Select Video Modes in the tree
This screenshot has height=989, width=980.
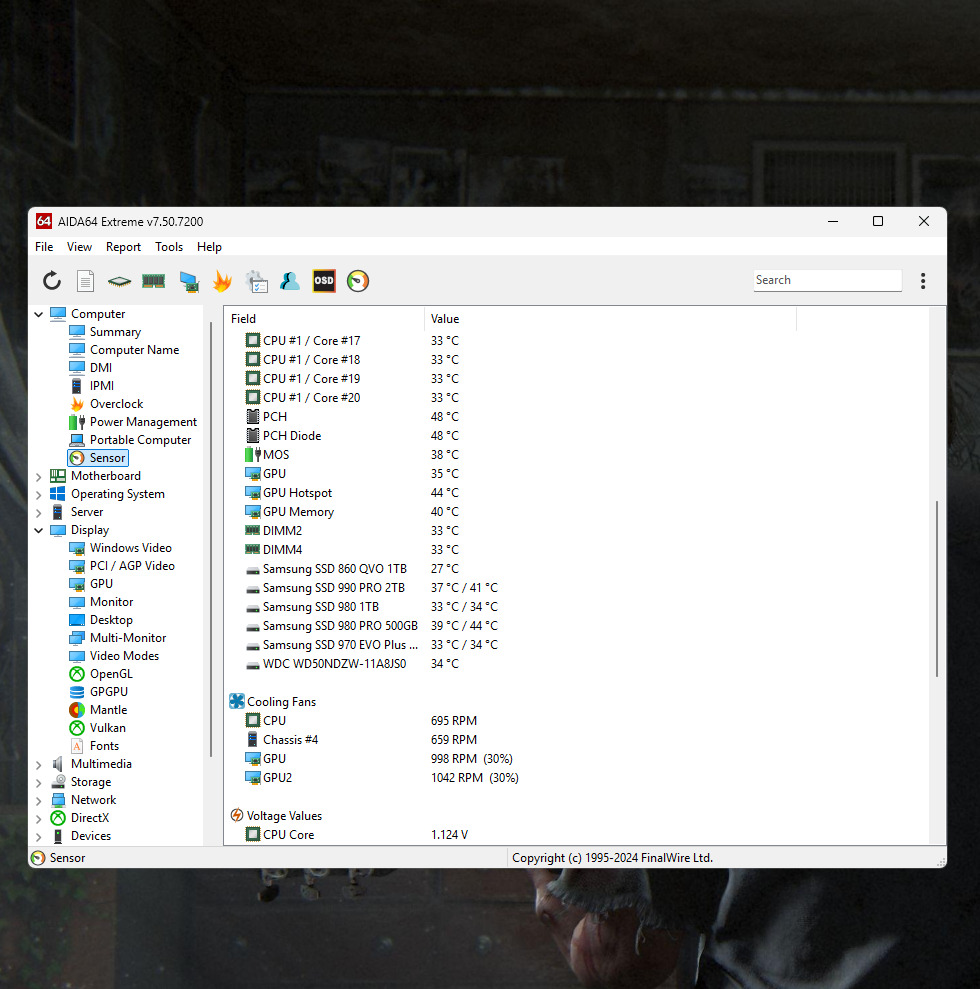(x=124, y=656)
